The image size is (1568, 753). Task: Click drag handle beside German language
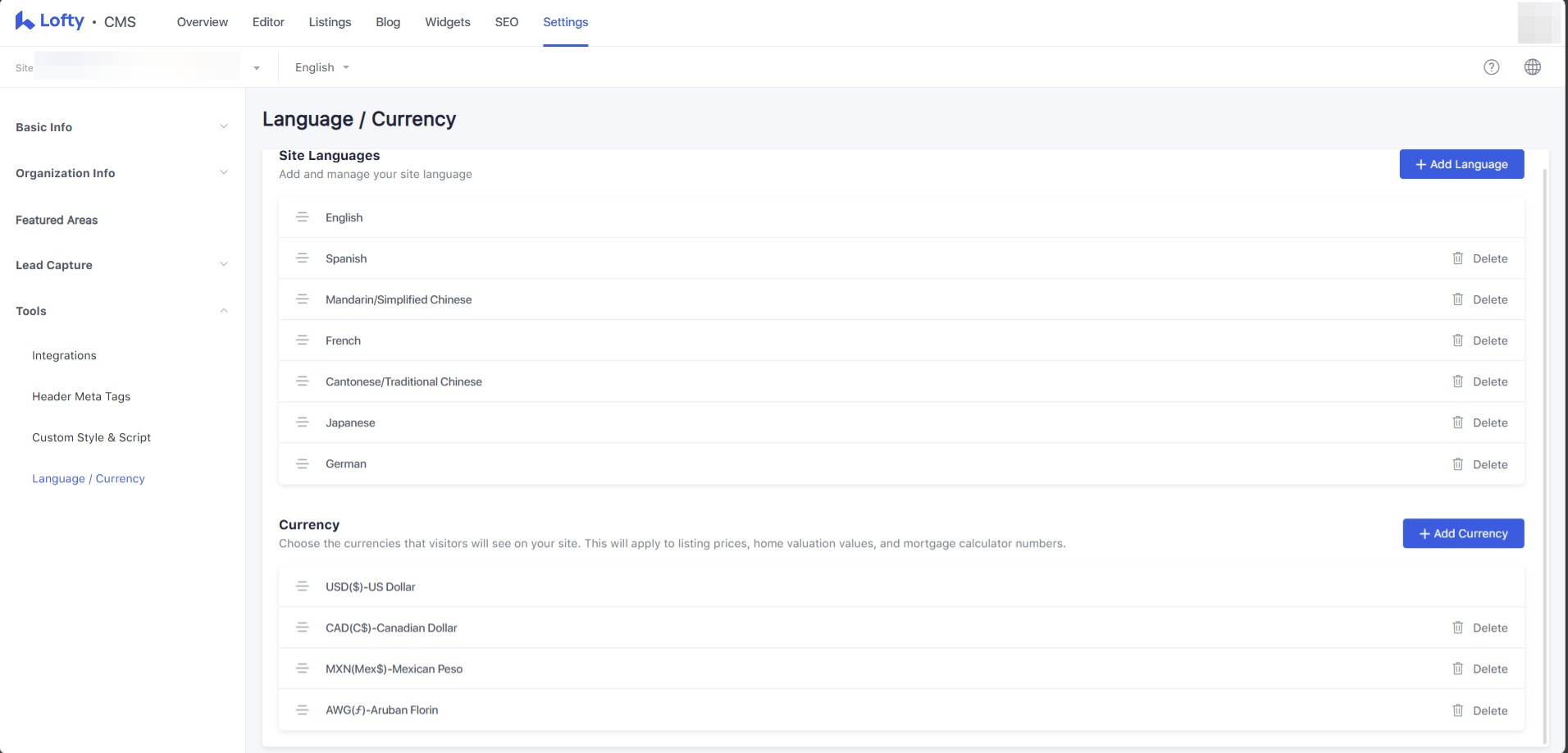click(x=302, y=463)
